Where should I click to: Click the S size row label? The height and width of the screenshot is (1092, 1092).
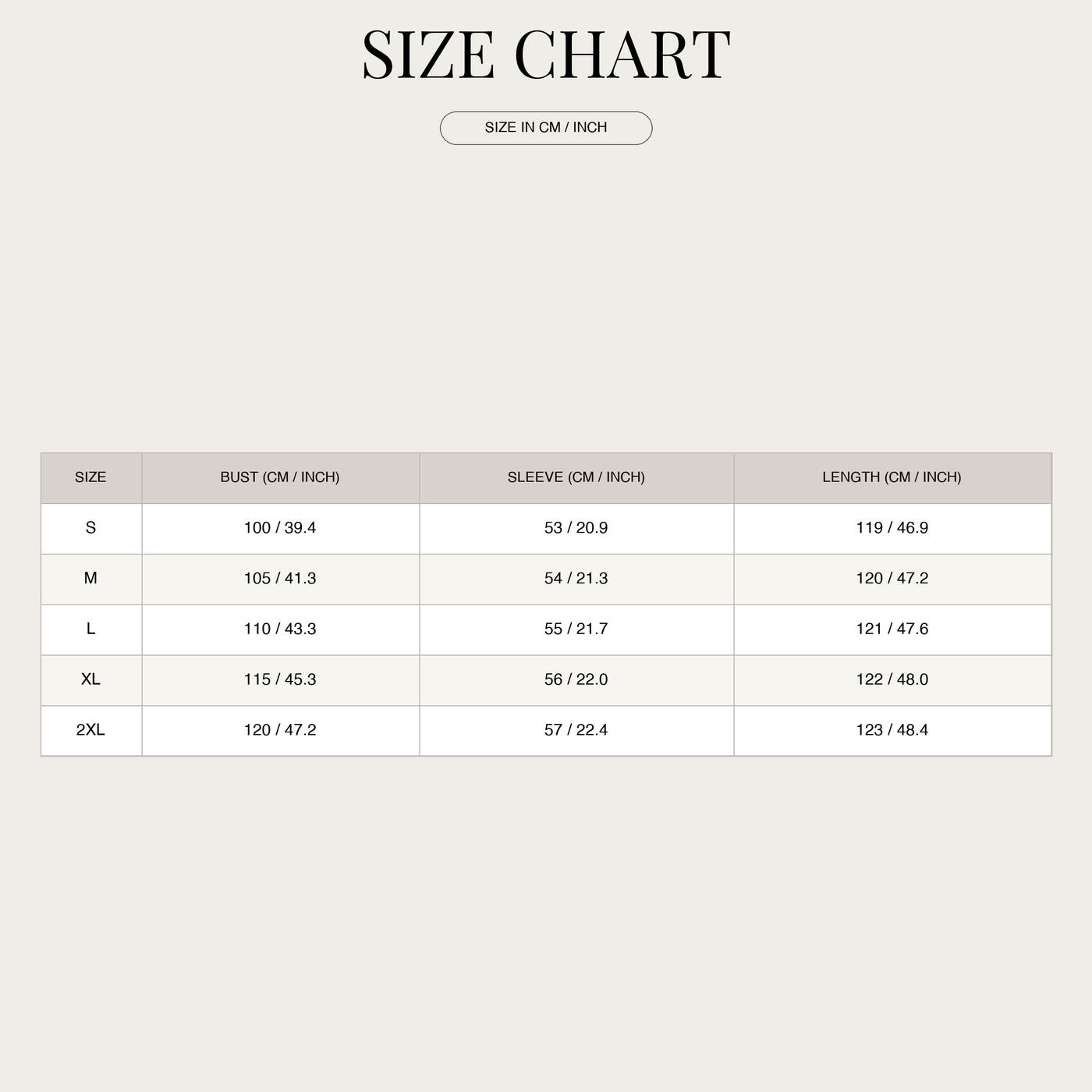(x=90, y=528)
